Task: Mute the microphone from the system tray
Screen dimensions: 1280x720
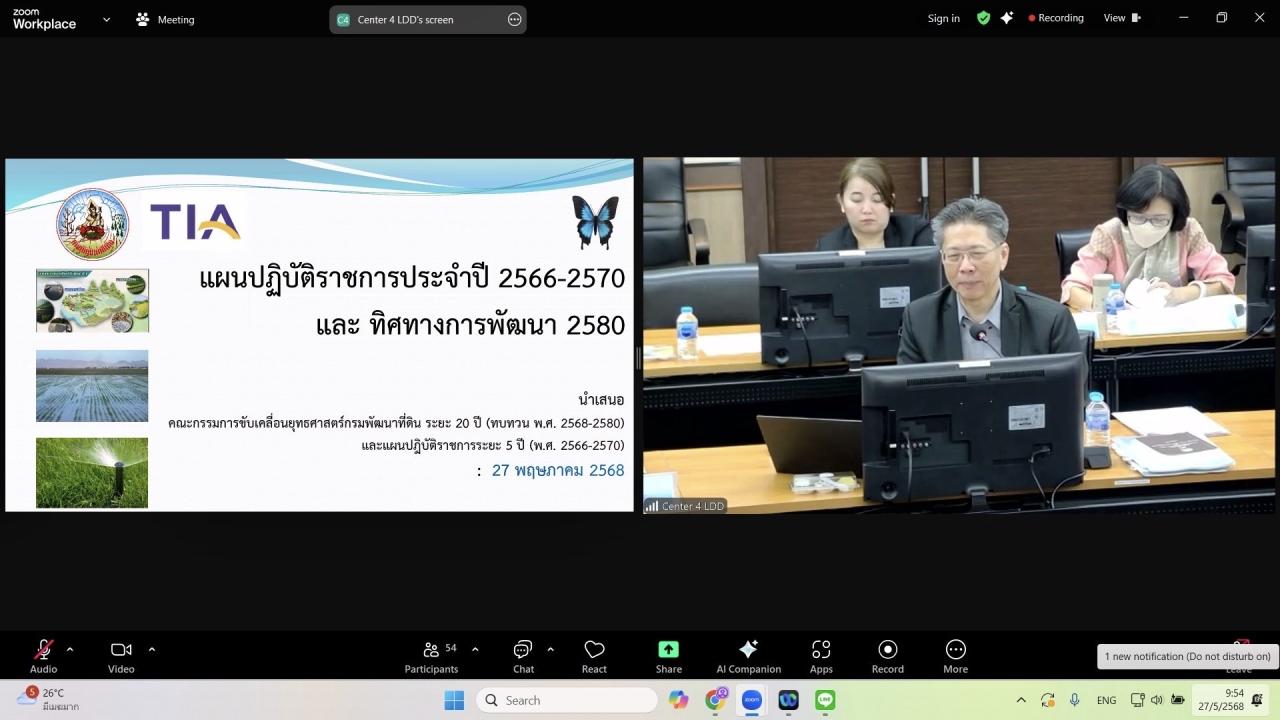Action: [1074, 700]
